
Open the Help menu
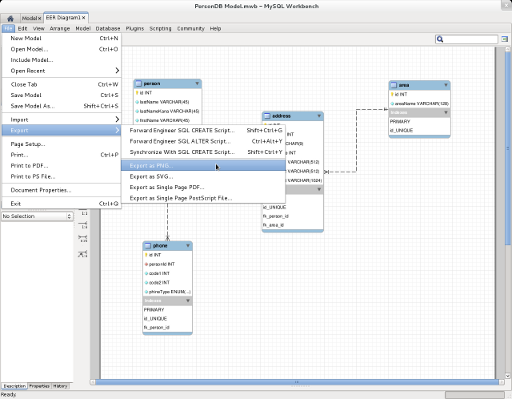[215, 29]
